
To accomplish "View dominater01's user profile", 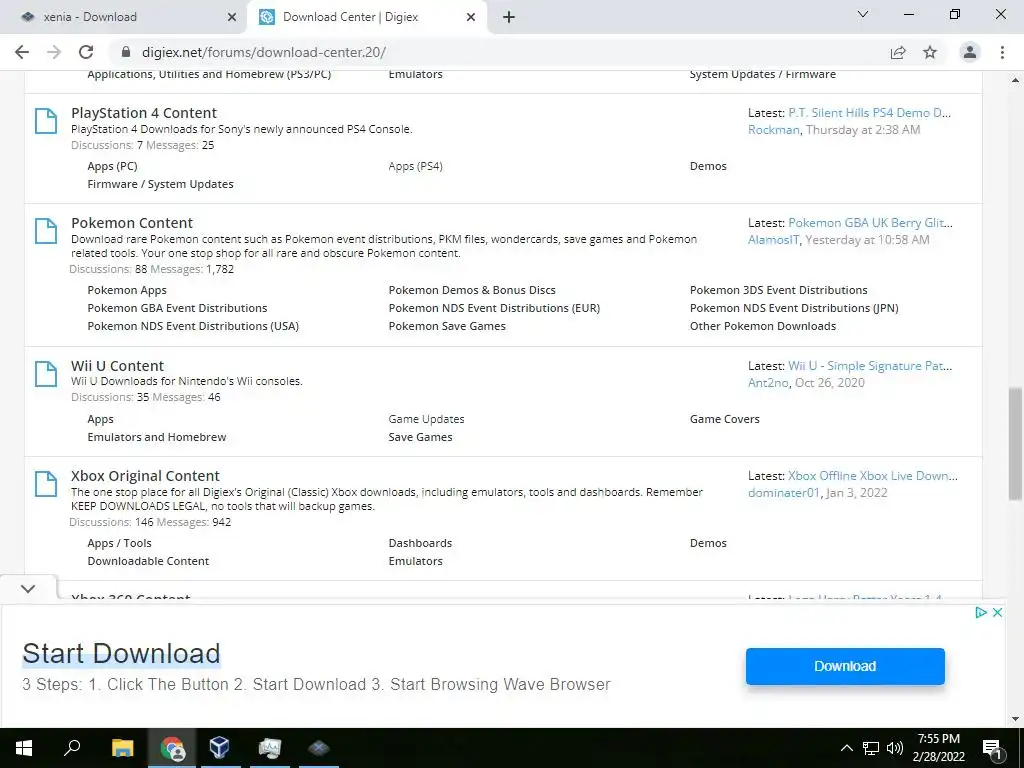I will [784, 493].
